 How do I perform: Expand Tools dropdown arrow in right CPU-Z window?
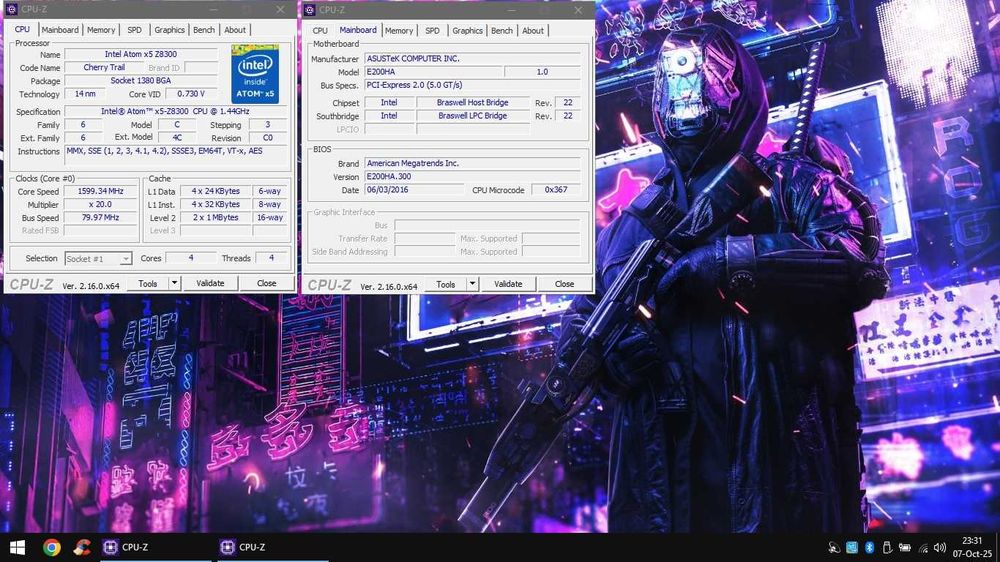coord(473,284)
